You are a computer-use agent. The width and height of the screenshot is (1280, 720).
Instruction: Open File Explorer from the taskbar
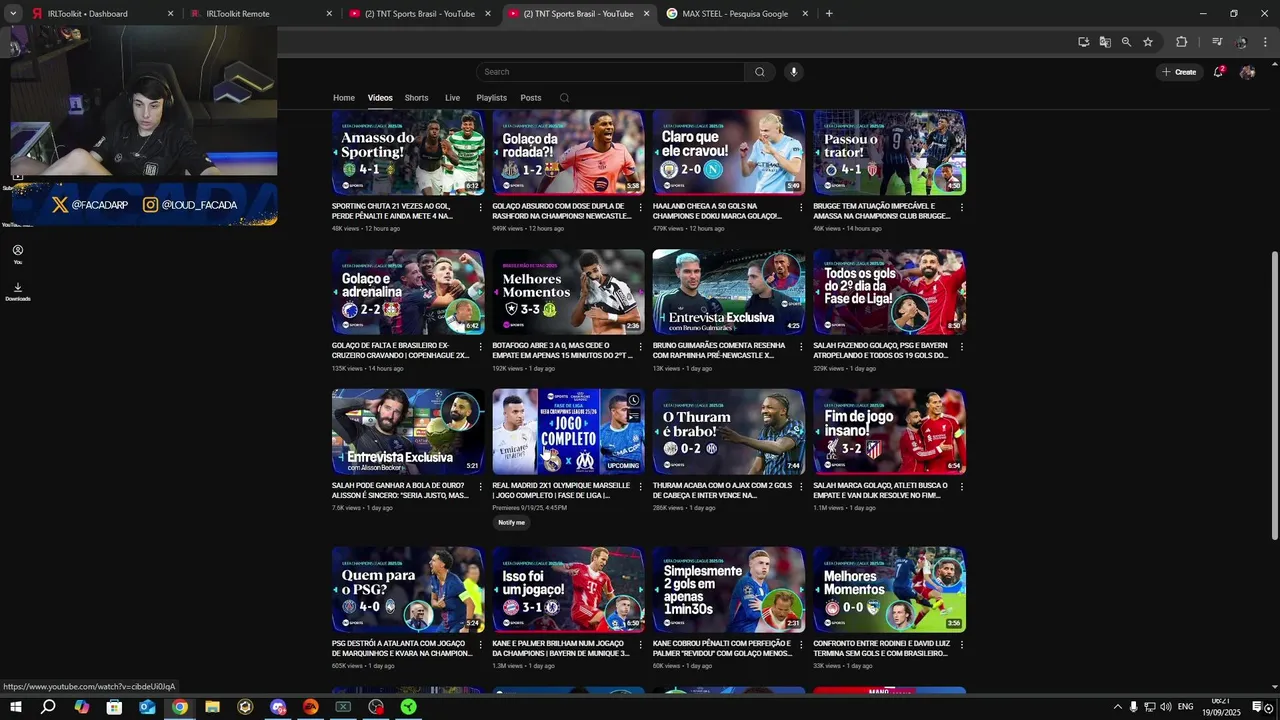[212, 707]
